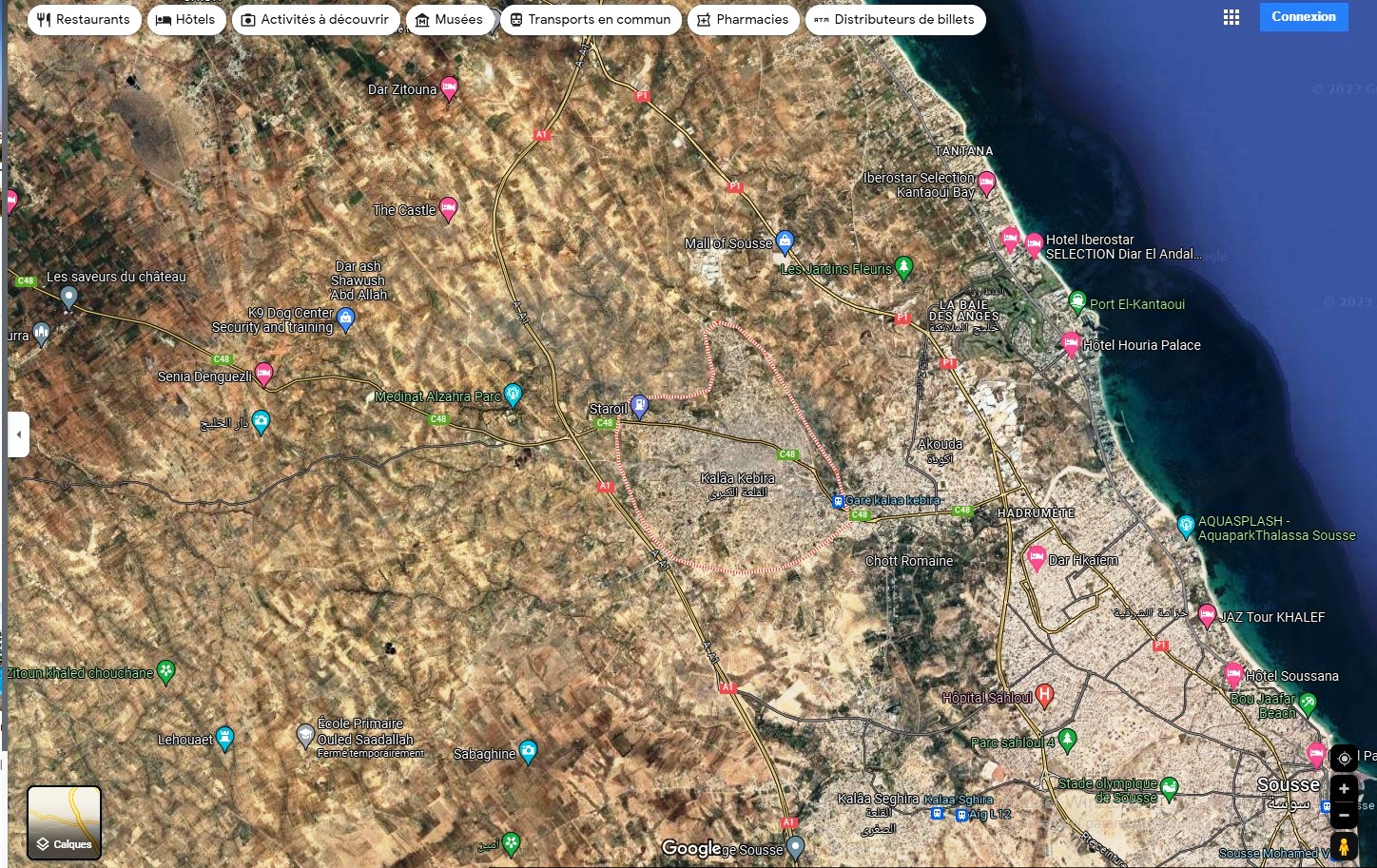Click the Medinat Alzahra Parc pin
This screenshot has height=868, width=1377.
click(513, 394)
